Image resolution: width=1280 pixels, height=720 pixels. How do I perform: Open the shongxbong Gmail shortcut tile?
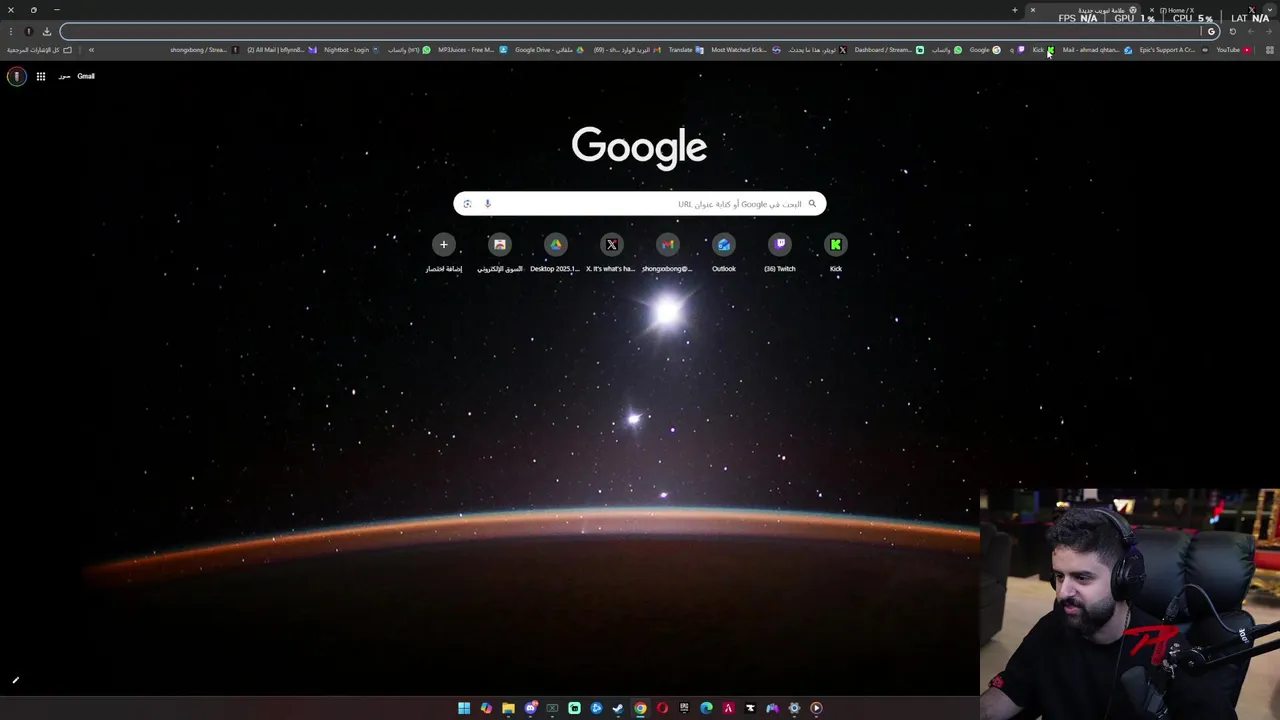[668, 252]
